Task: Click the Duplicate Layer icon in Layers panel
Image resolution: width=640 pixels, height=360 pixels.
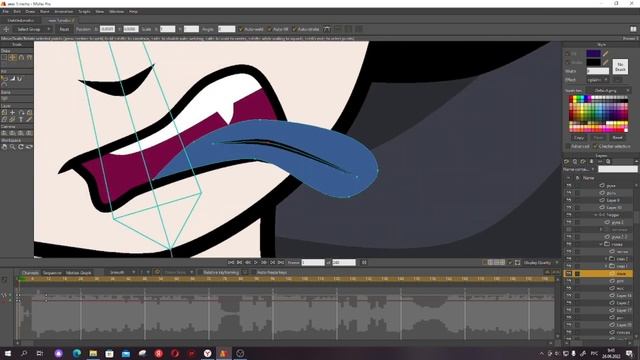Action: (x=575, y=162)
